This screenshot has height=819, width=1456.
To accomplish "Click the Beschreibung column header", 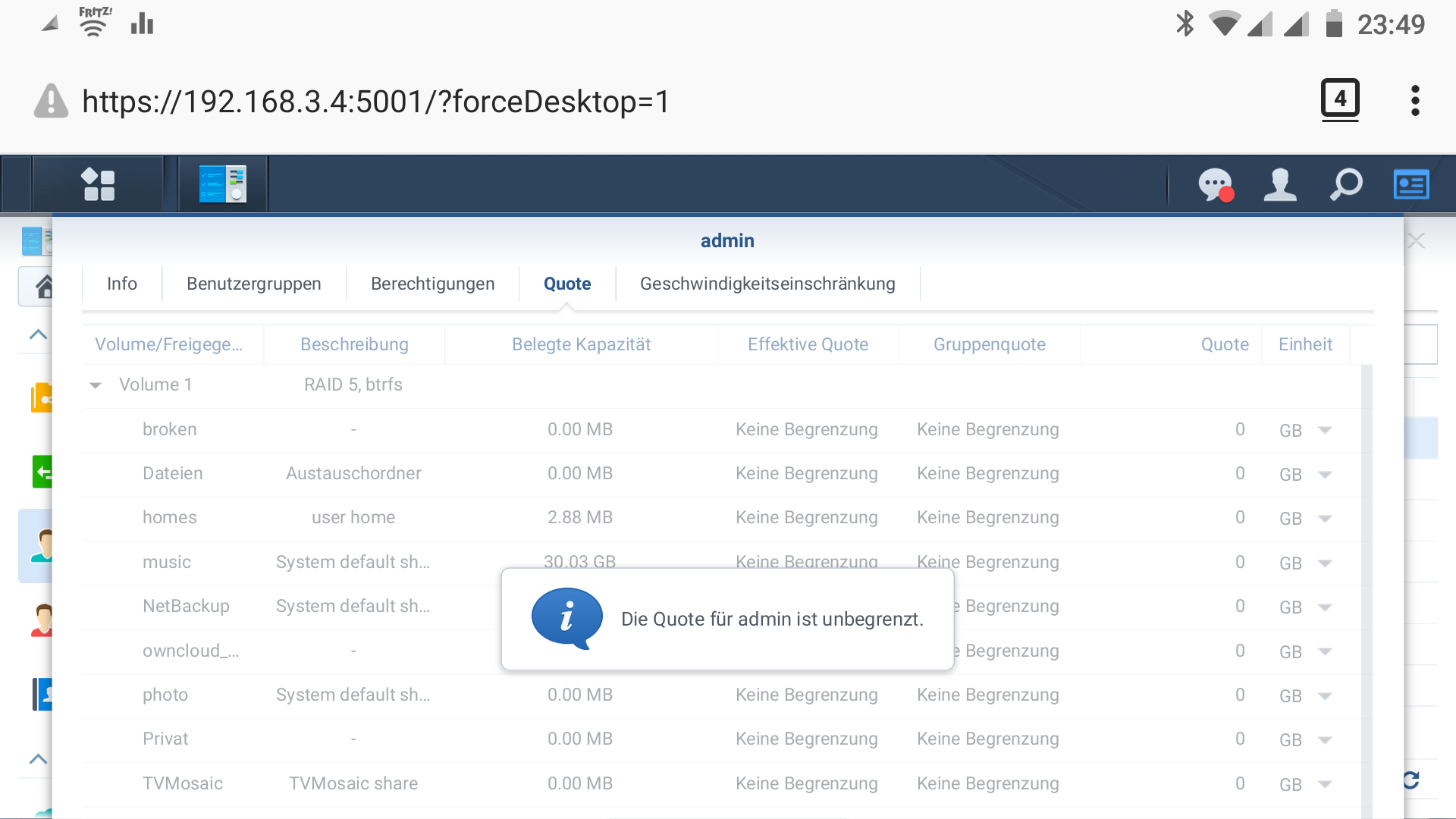I will point(354,344).
